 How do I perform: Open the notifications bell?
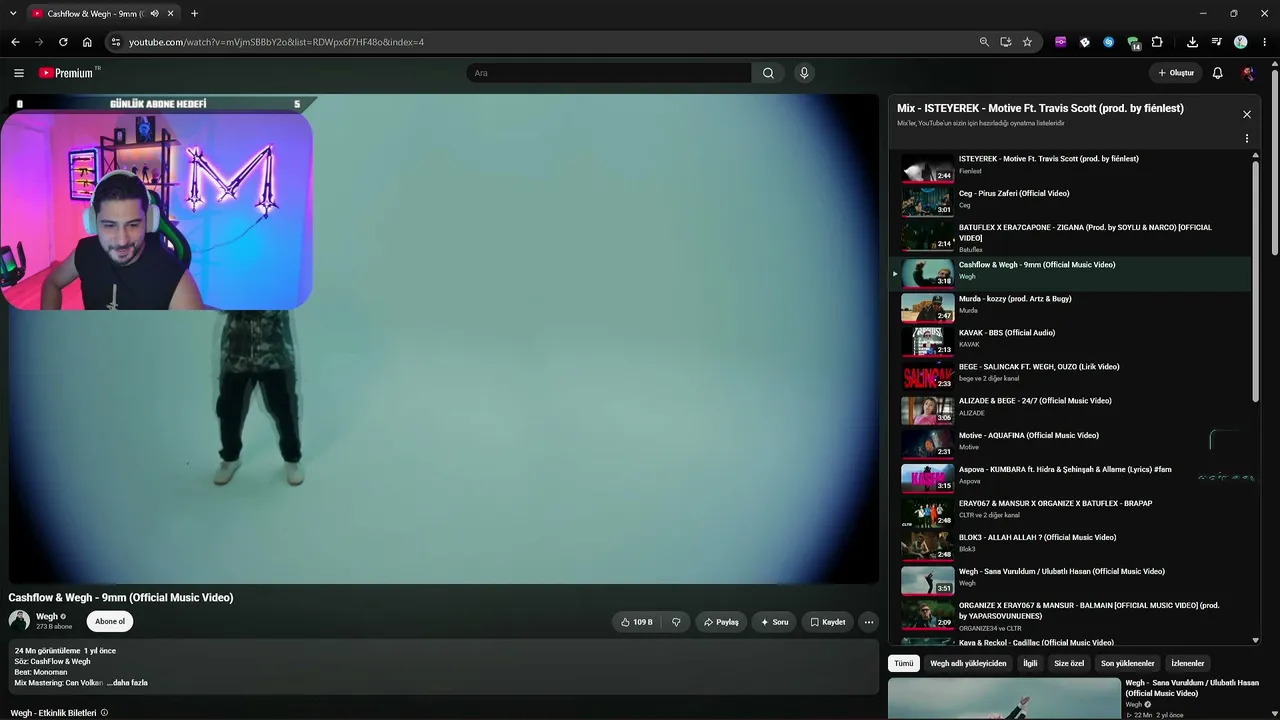pos(1217,73)
